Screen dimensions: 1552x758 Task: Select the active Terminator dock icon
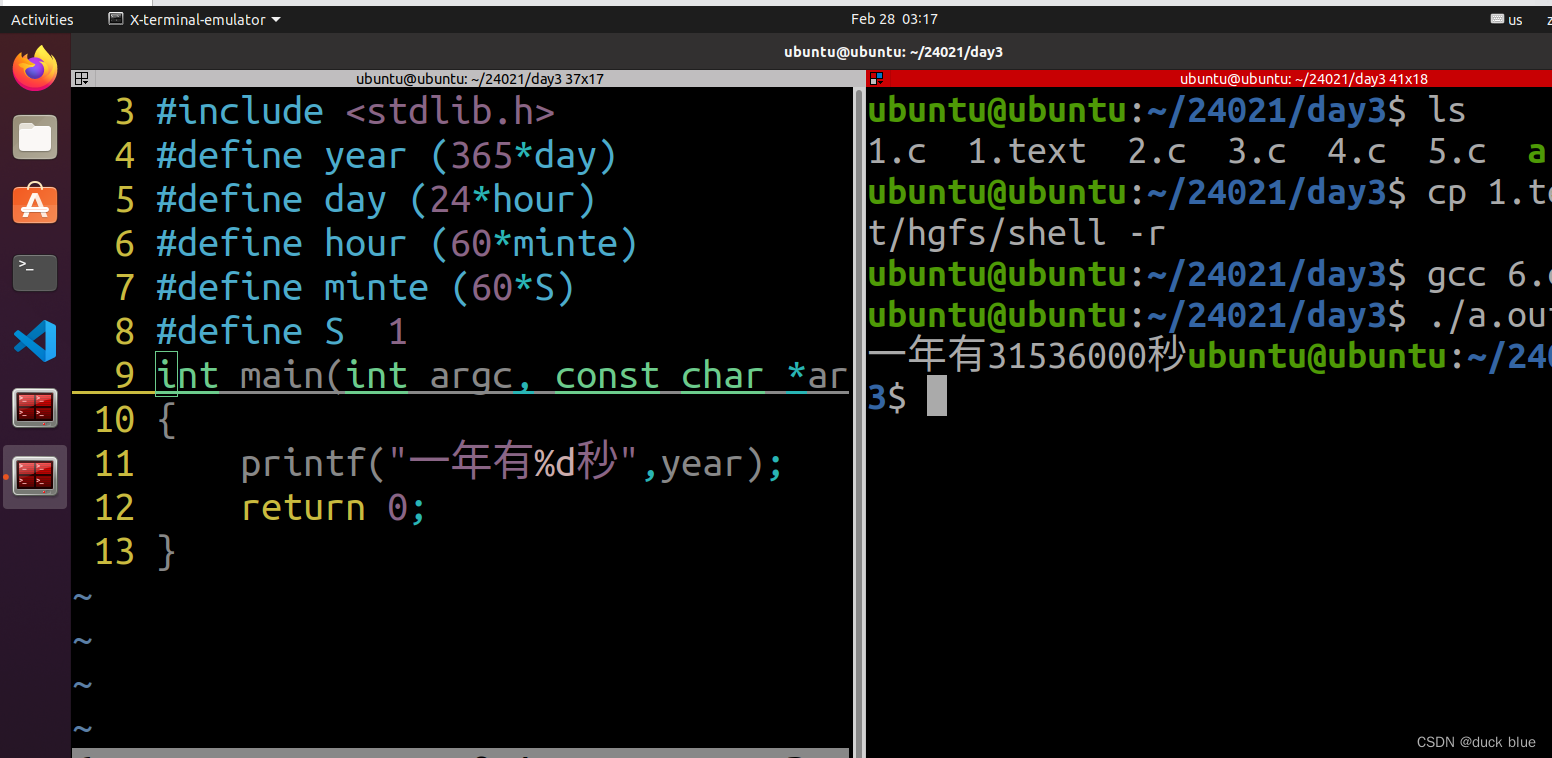coord(34,477)
